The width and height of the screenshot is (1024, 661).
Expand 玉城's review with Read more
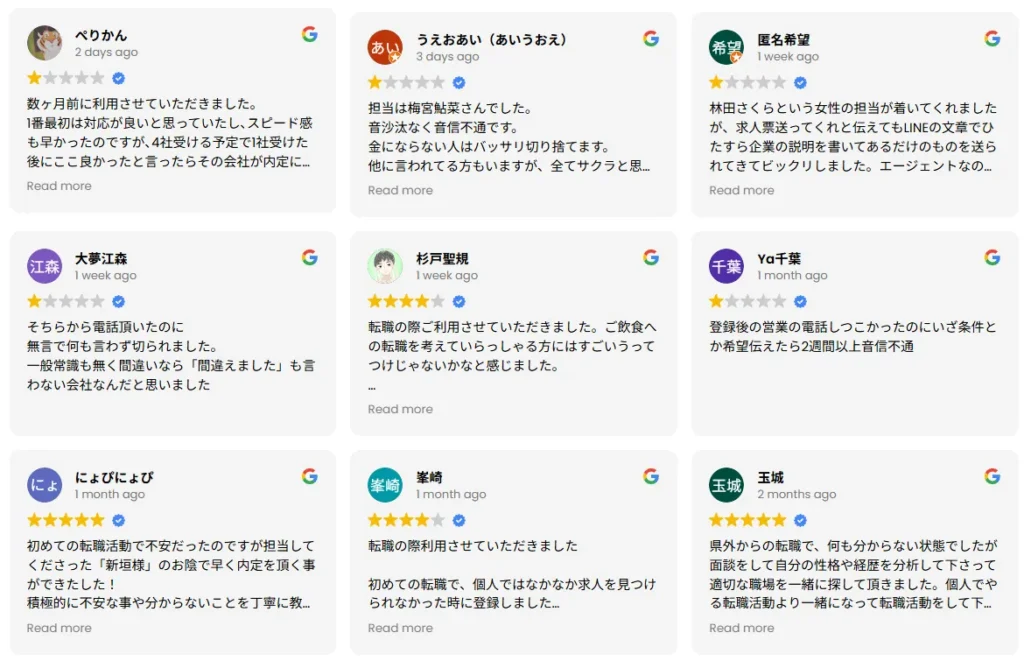pos(742,627)
